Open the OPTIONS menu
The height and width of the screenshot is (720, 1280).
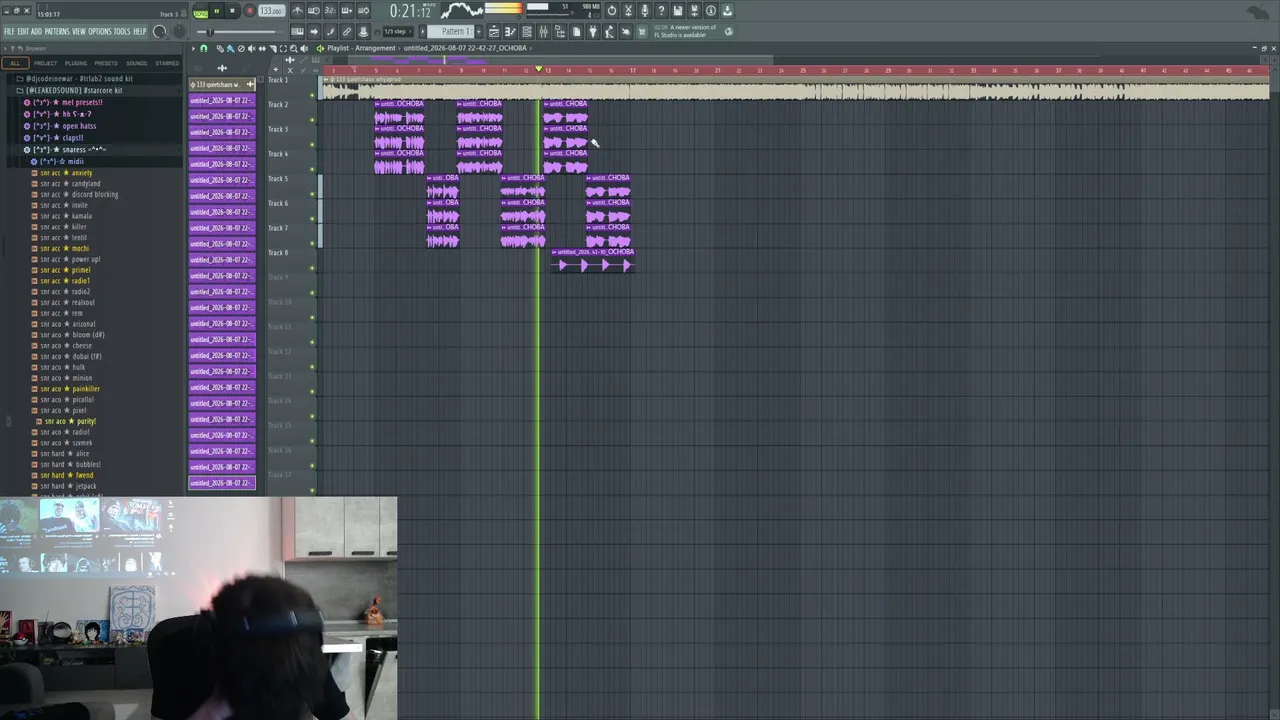click(100, 32)
